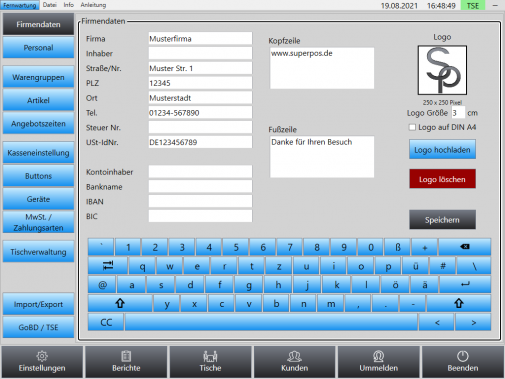Screen dimensions: 505x379
Task: Open Berichte via the clipboard icon
Action: pos(126,356)
